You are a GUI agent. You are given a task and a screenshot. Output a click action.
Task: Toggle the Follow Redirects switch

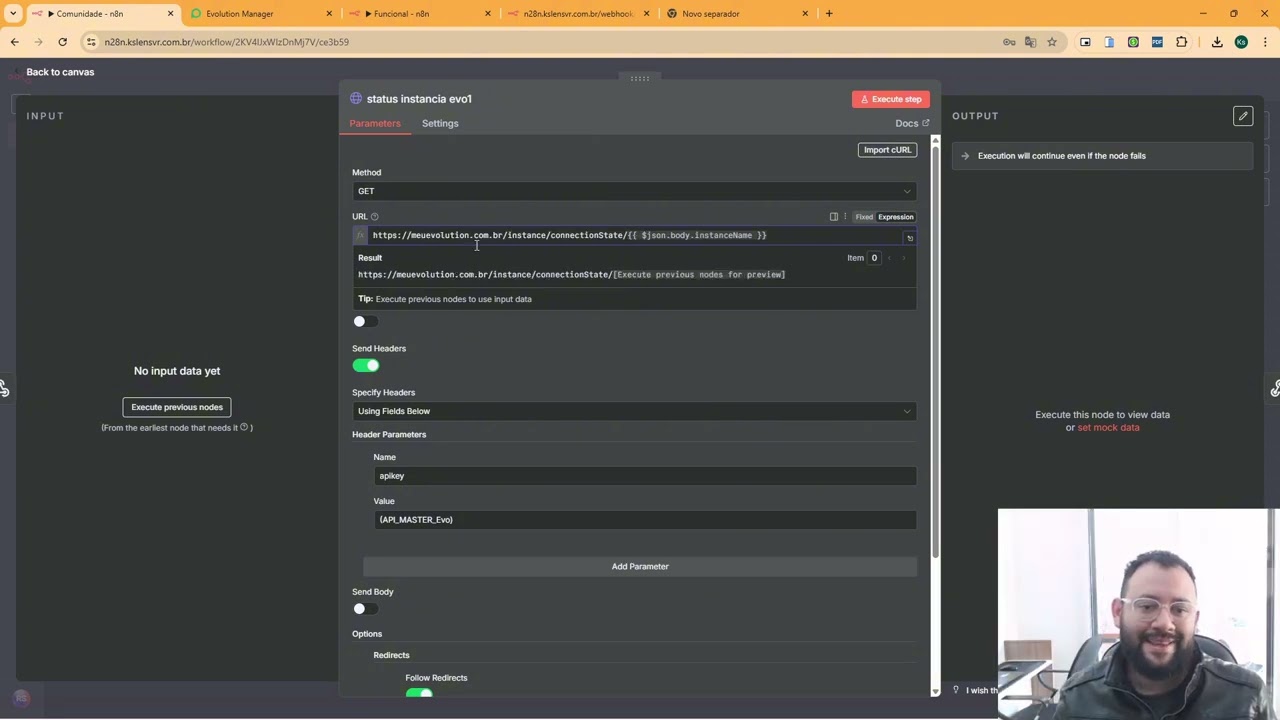(x=419, y=693)
